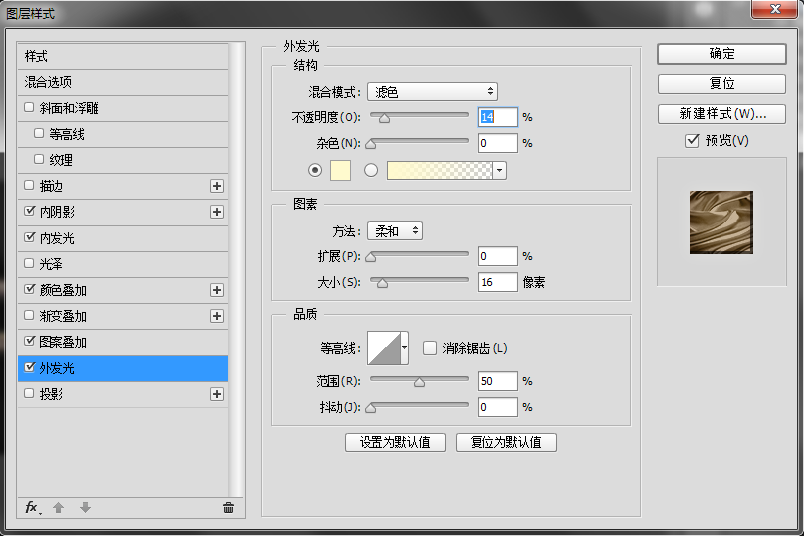Uncheck the 内发光 checkbox
This screenshot has width=804, height=536.
coord(29,237)
